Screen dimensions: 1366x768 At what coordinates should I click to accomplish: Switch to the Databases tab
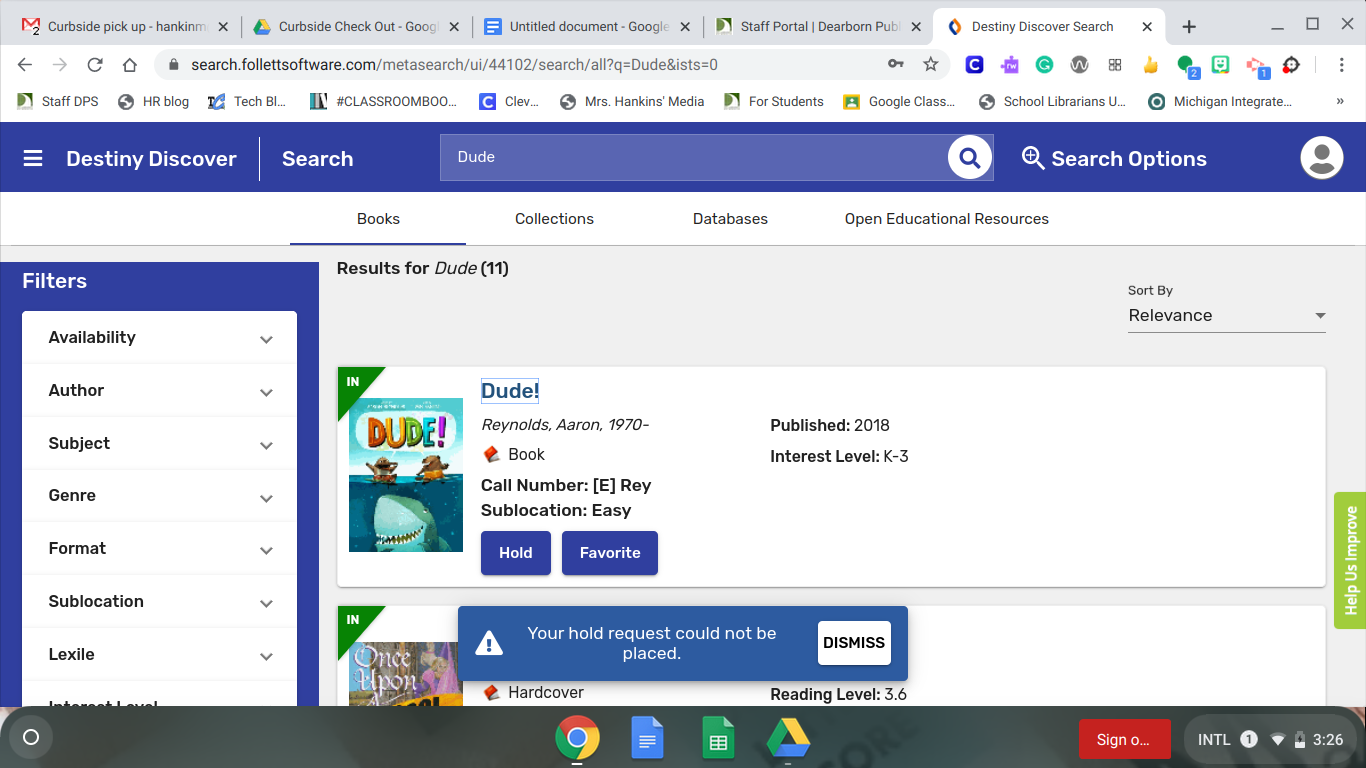(x=730, y=219)
